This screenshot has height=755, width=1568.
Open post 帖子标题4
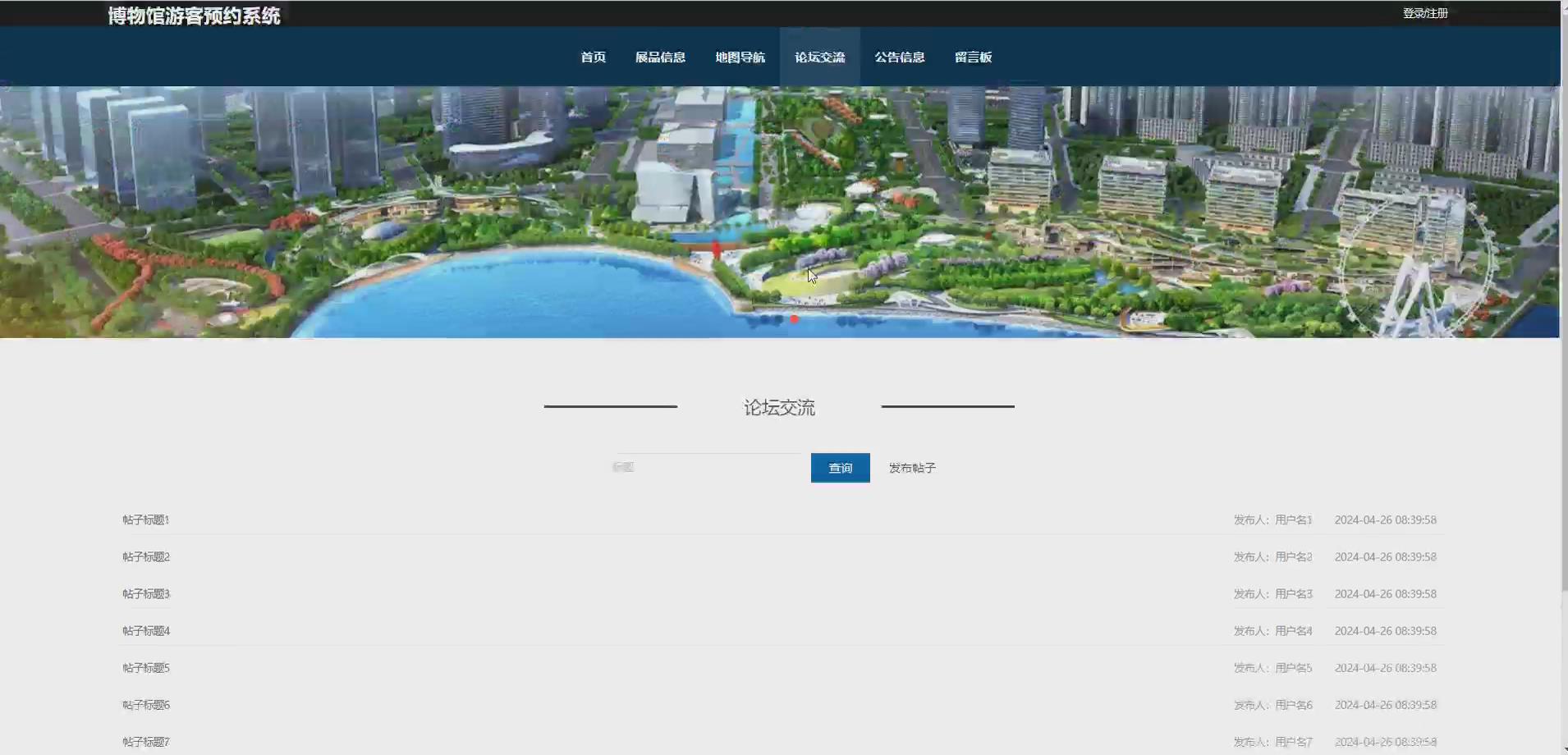pos(146,630)
